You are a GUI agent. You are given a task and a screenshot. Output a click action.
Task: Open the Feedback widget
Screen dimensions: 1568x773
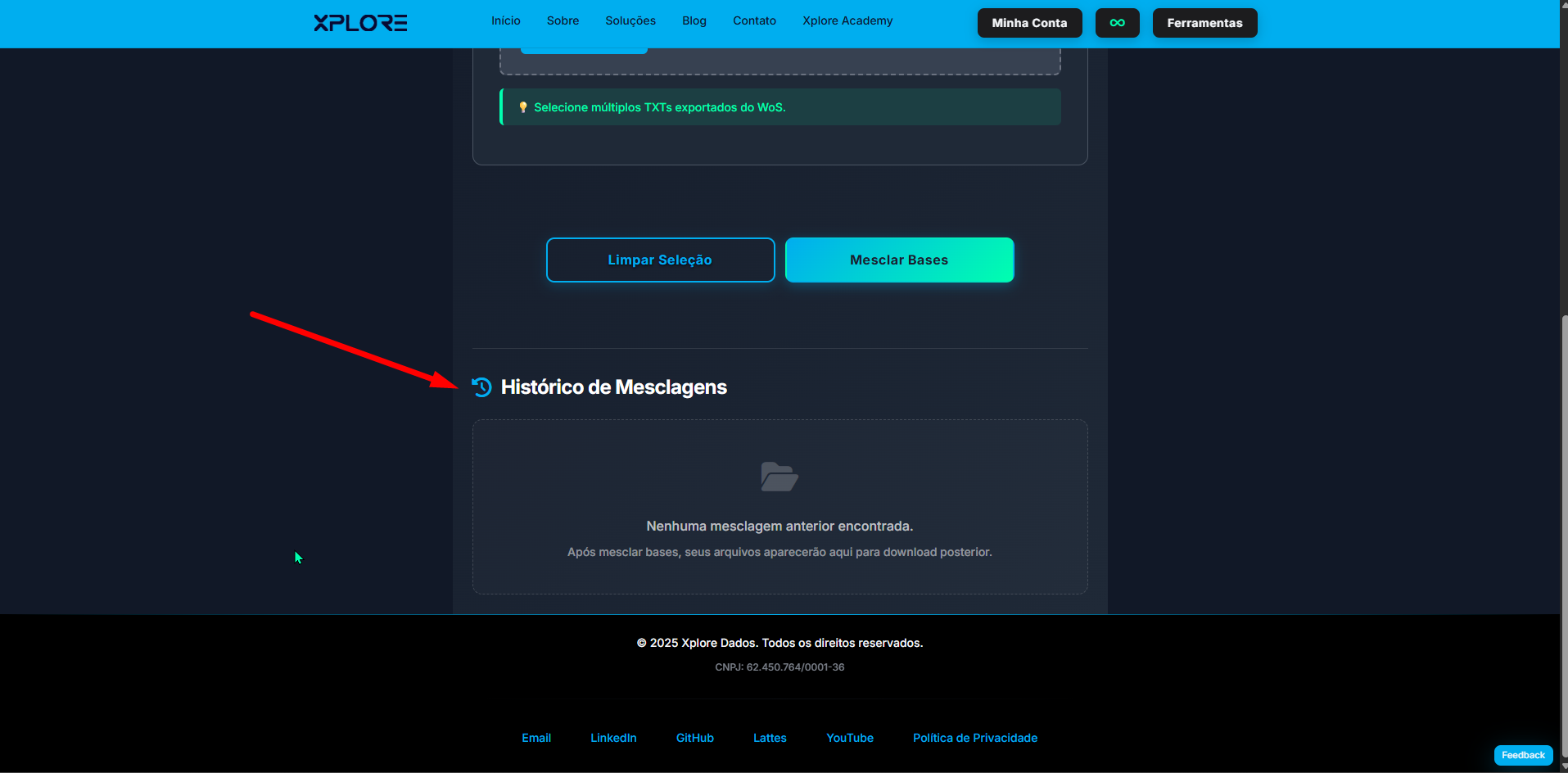click(1523, 755)
